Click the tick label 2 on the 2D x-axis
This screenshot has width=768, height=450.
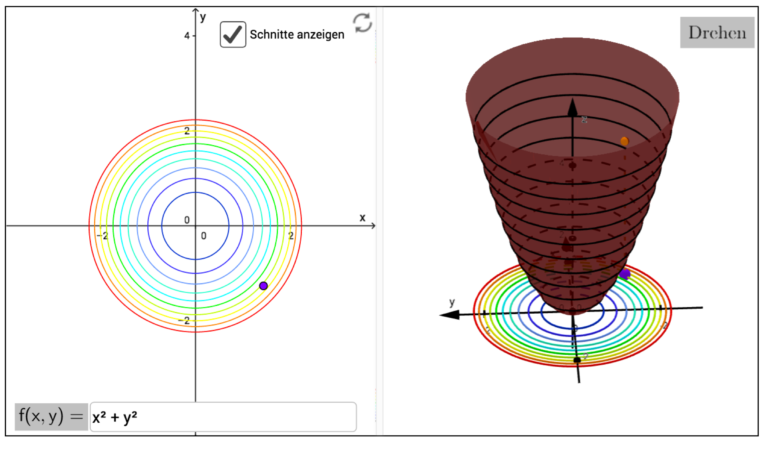[290, 236]
